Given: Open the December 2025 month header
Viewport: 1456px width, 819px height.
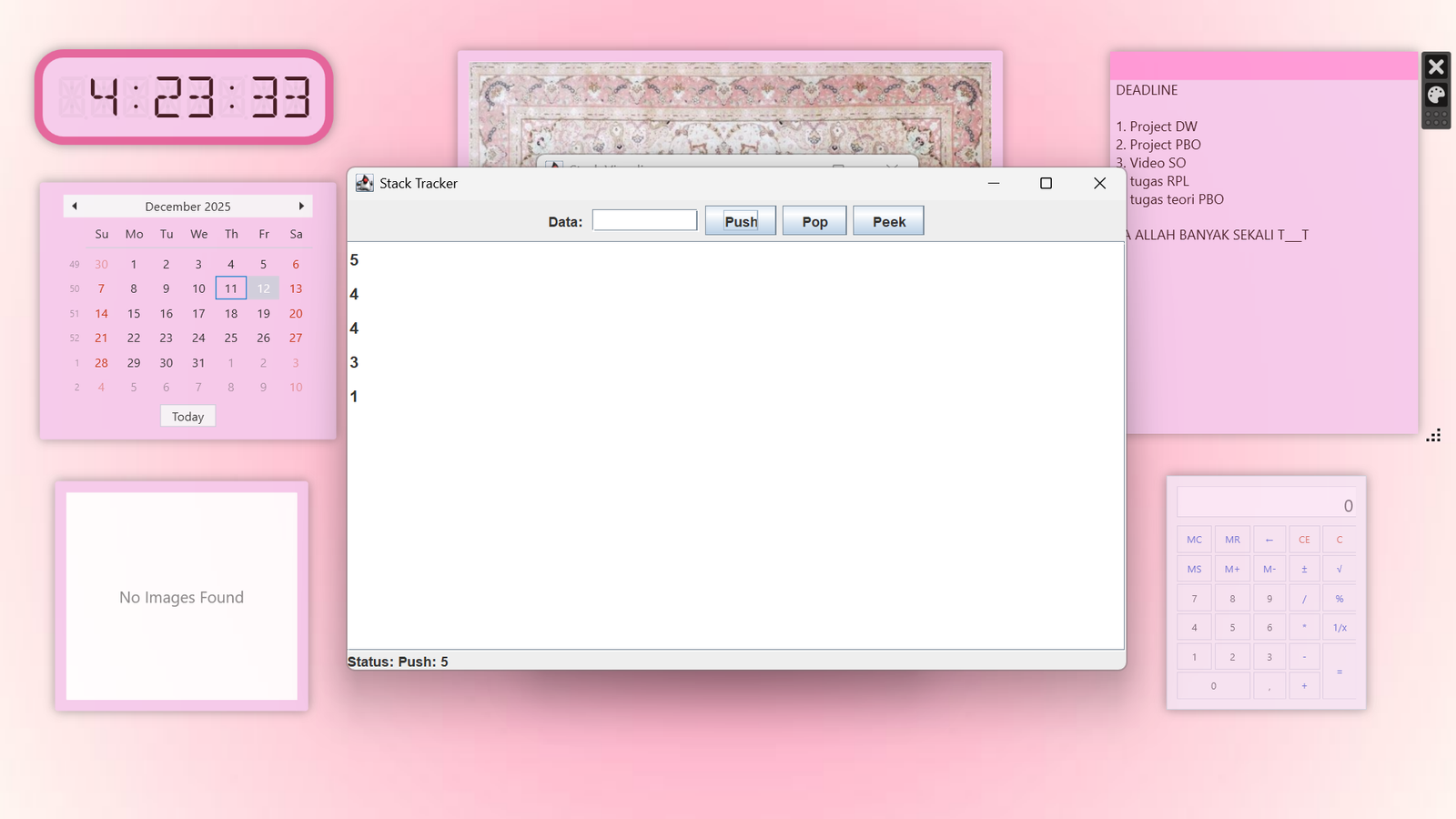Looking at the screenshot, I should tap(187, 207).
